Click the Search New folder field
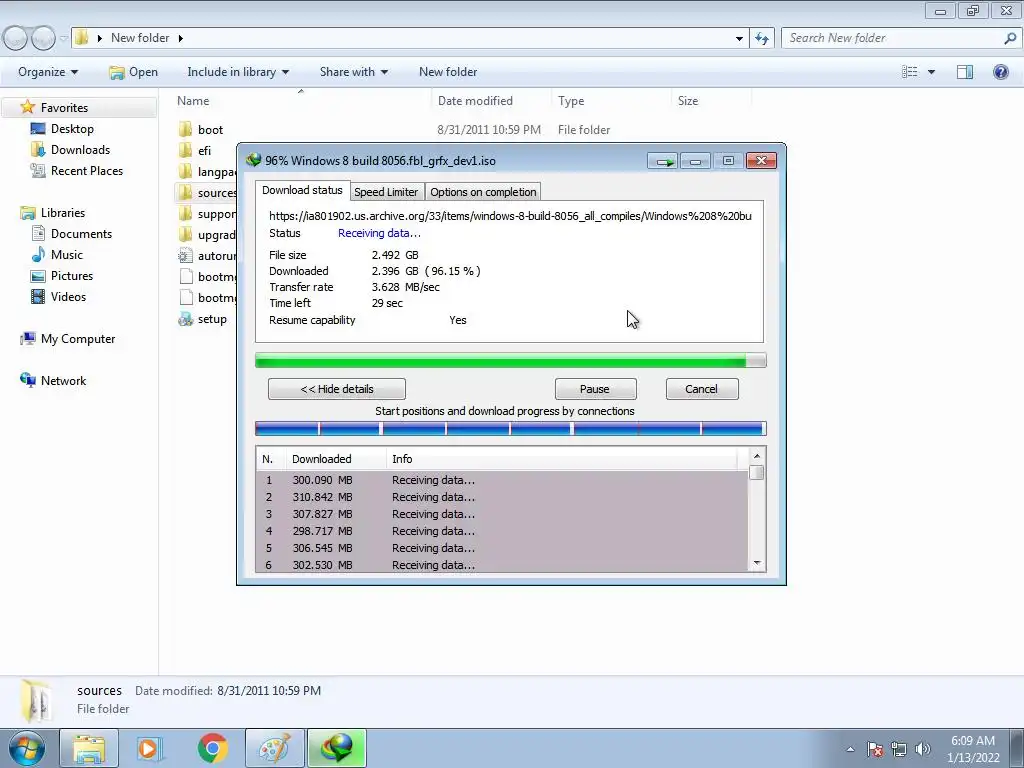This screenshot has height=768, width=1024. 895,38
